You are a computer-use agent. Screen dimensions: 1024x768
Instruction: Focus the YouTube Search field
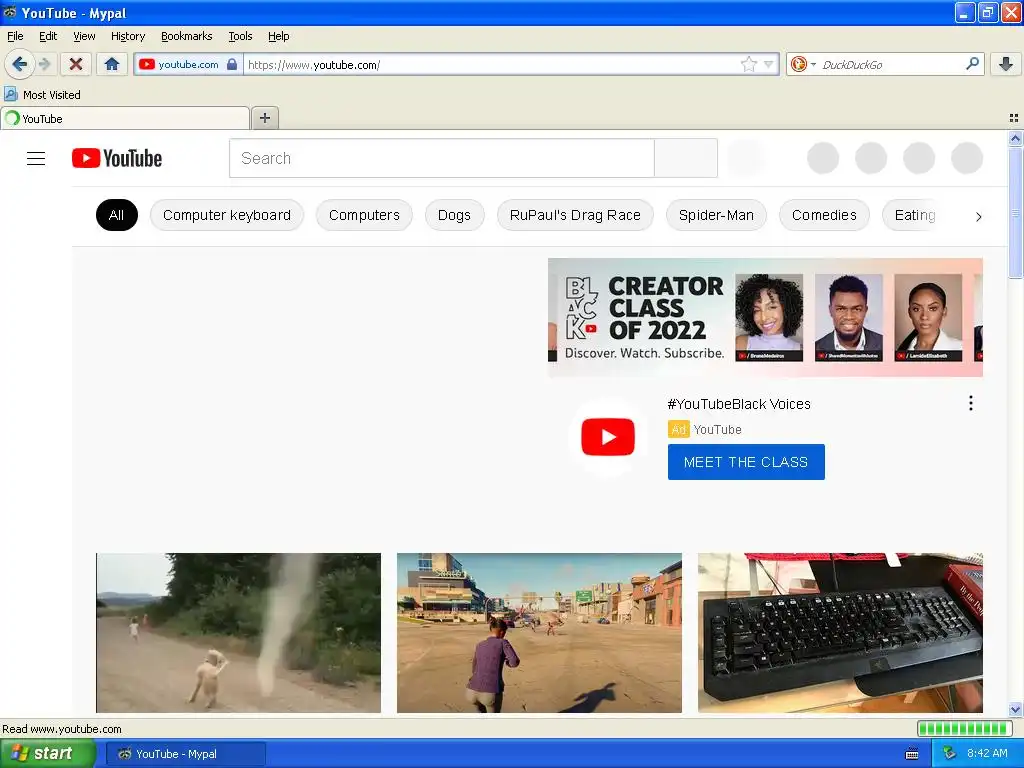click(x=441, y=158)
